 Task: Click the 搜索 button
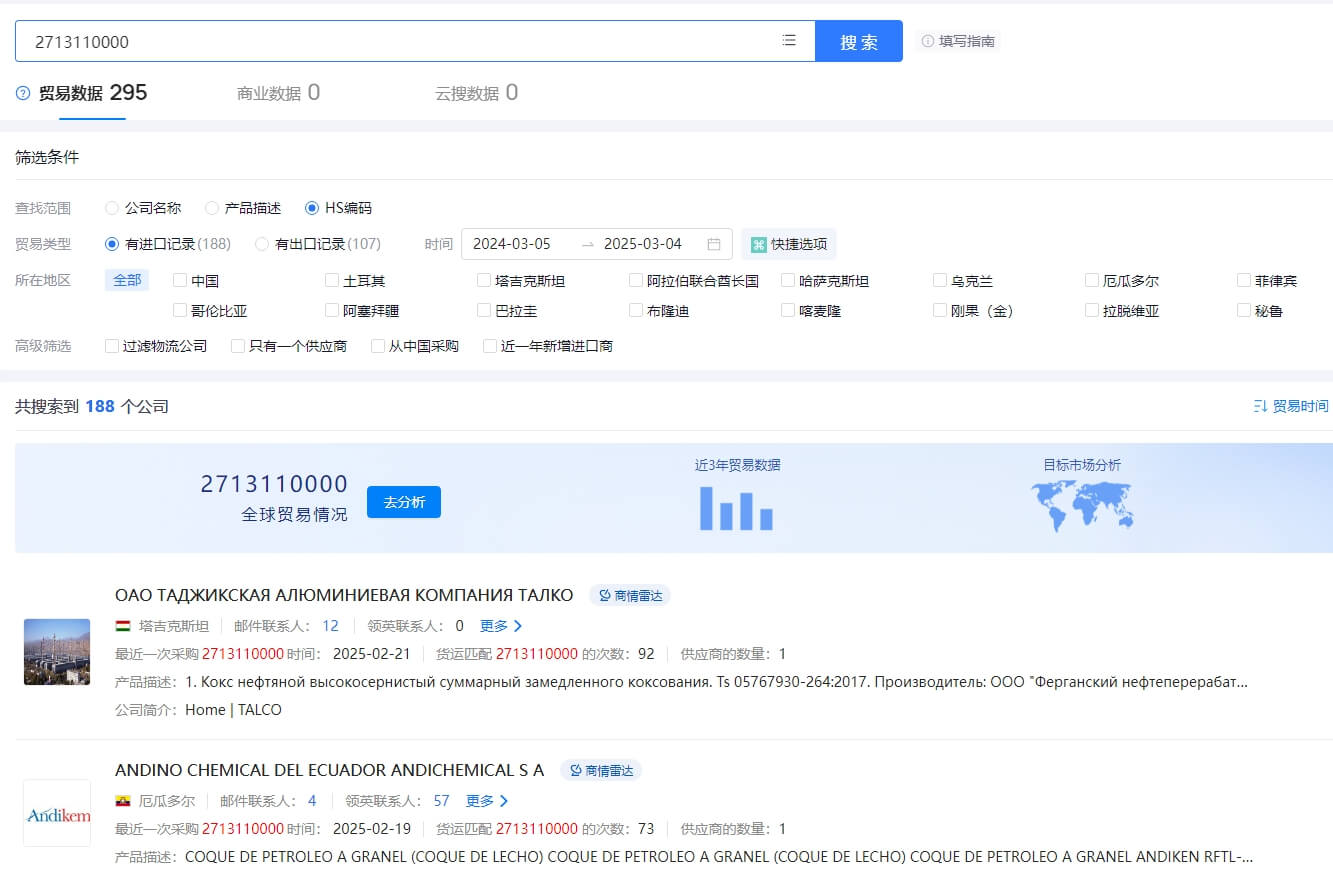(859, 41)
